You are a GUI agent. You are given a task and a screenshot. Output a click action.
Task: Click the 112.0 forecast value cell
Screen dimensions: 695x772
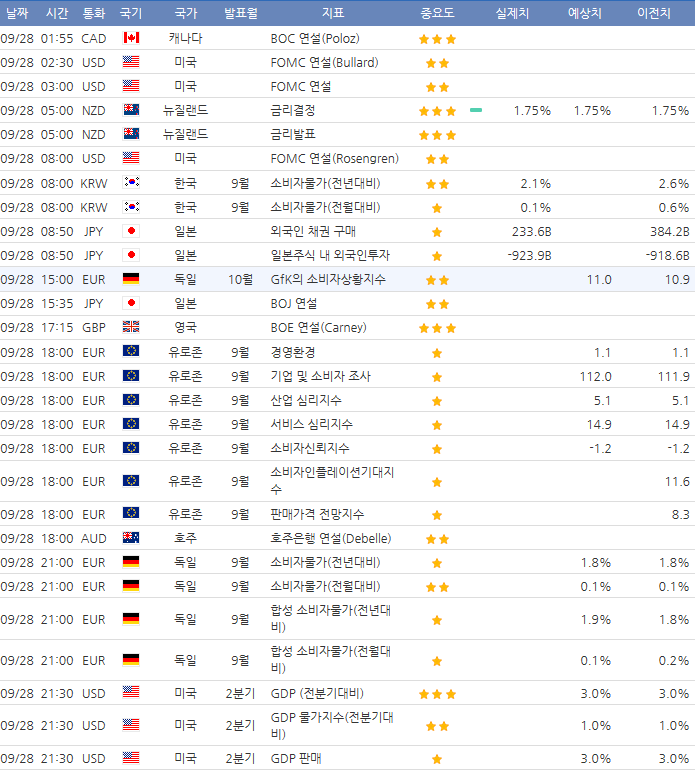(x=596, y=377)
